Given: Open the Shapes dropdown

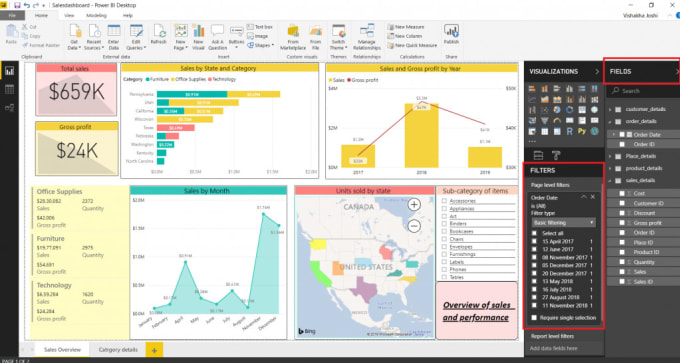Looking at the screenshot, I should coord(261,45).
